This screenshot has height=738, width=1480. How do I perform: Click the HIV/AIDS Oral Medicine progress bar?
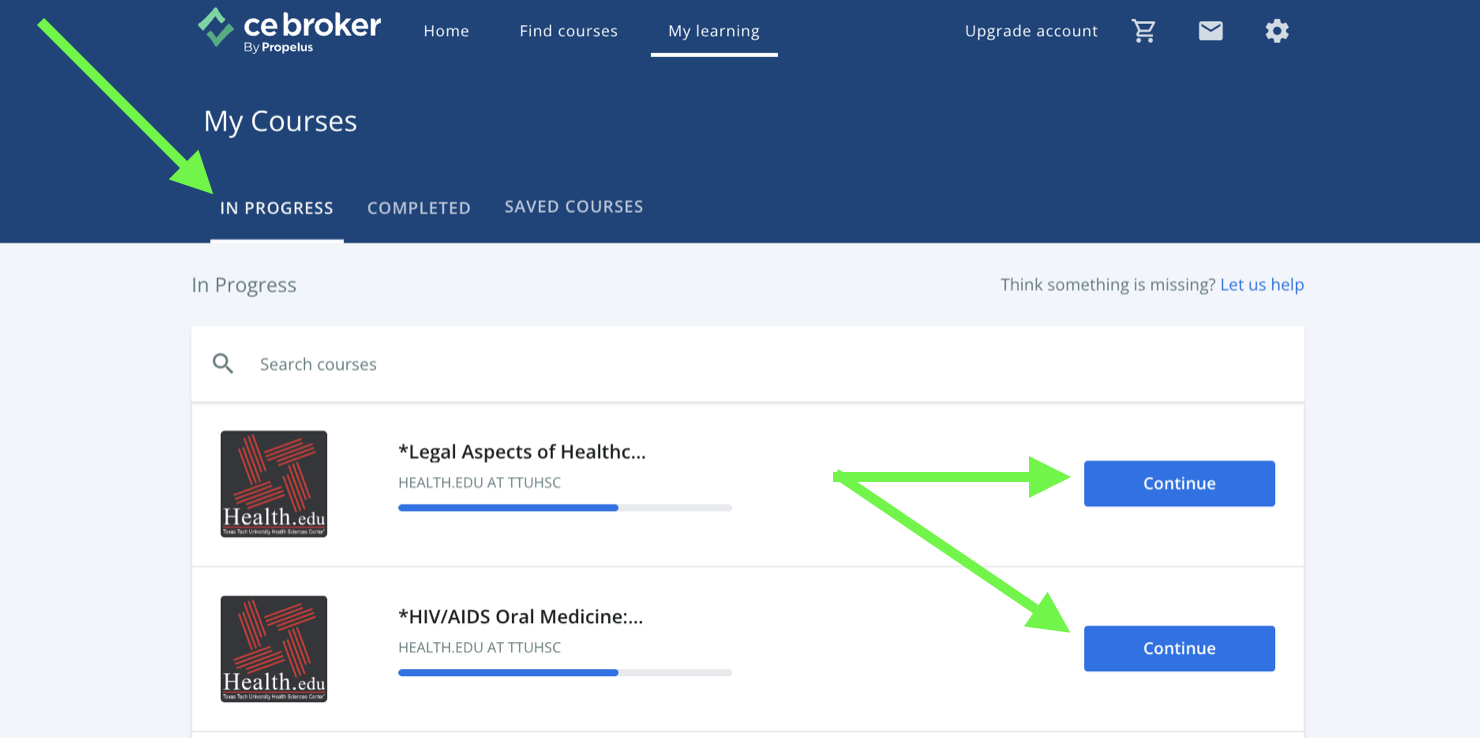click(565, 673)
